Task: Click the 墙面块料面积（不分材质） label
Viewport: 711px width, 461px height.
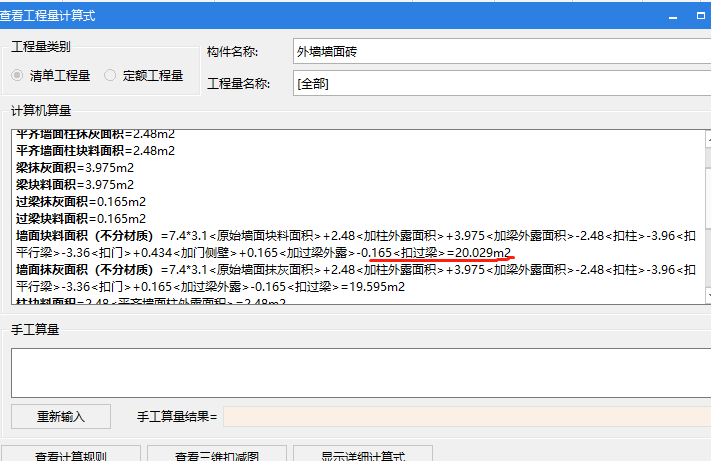Action: click(x=85, y=236)
